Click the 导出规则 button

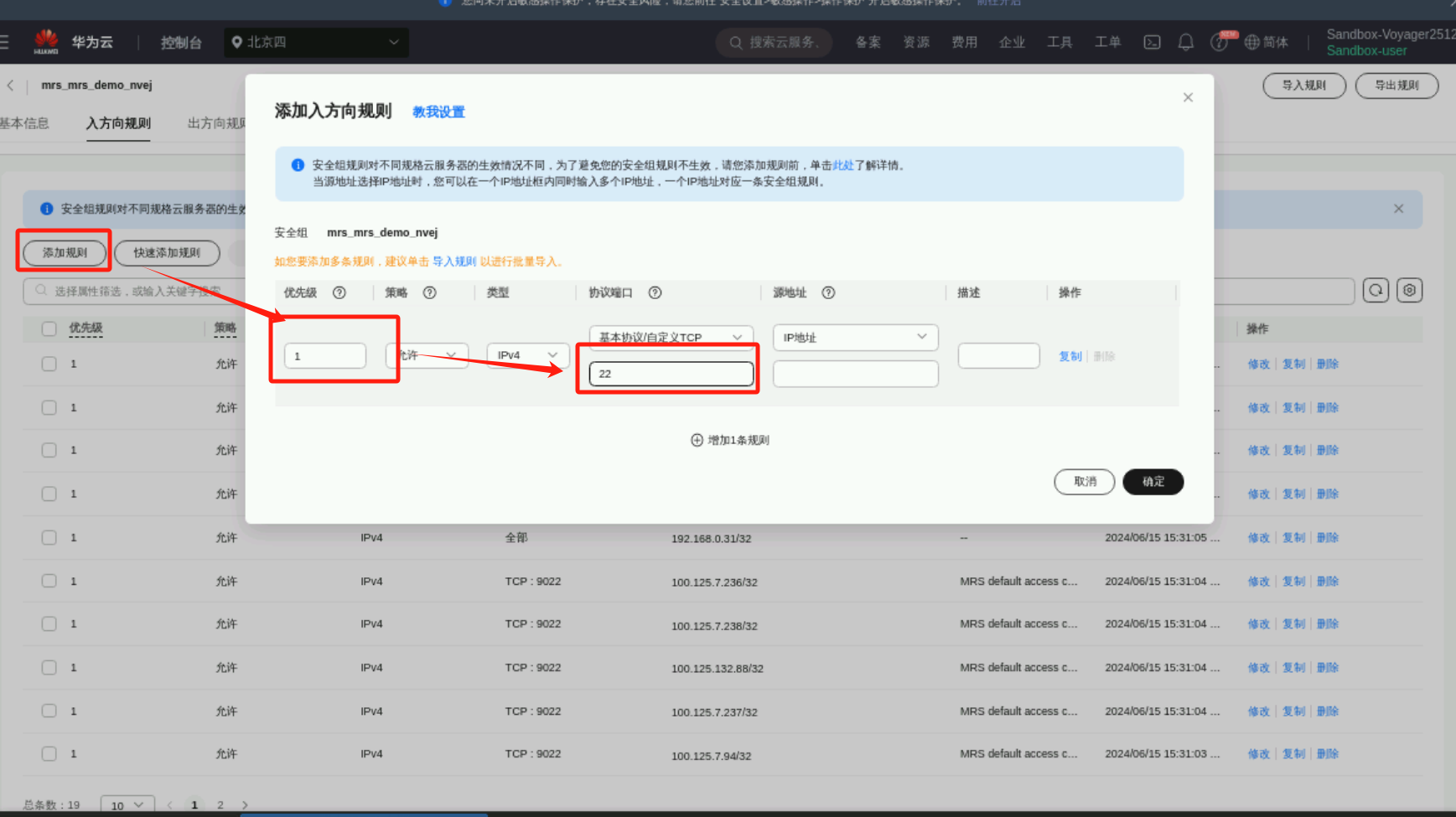(1396, 85)
